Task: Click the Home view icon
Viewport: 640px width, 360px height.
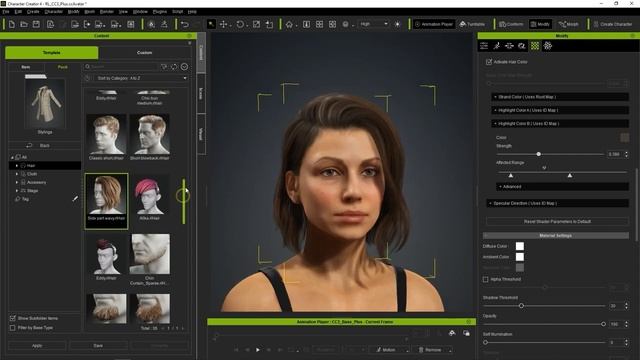Action: point(289,24)
